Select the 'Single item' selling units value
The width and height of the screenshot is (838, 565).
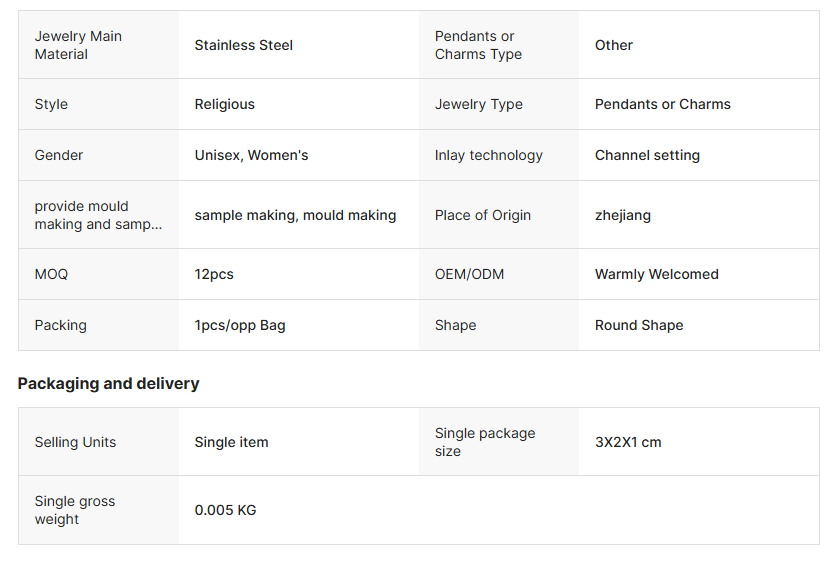[231, 442]
